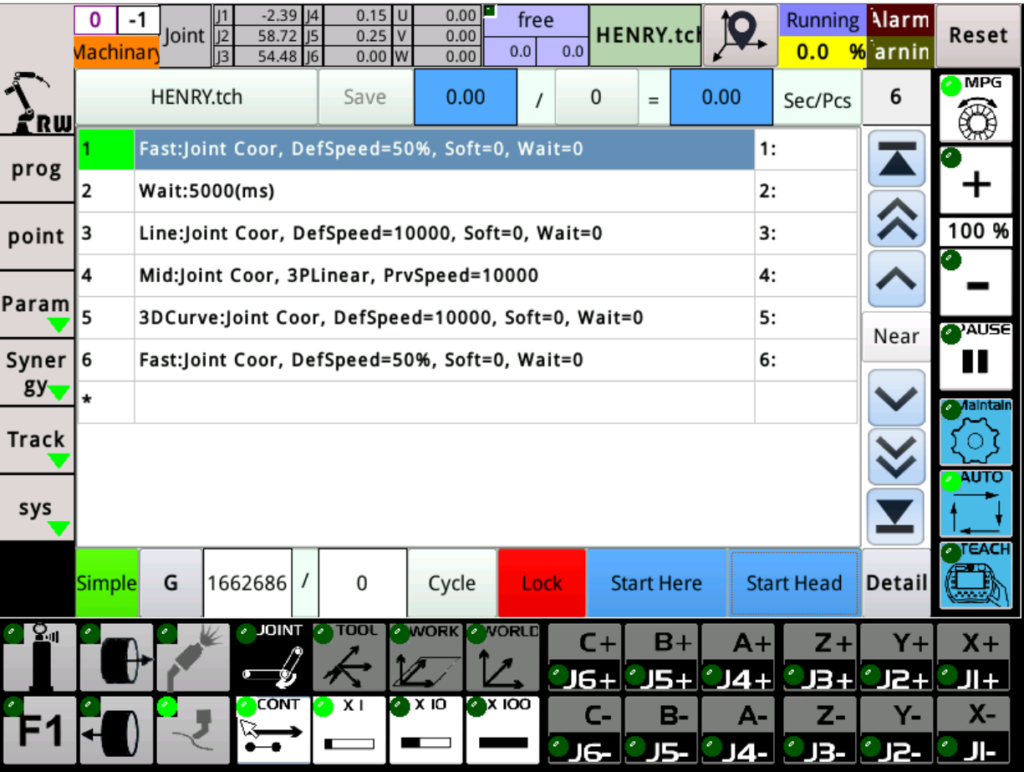The image size is (1024, 772).
Task: Click the waypoint path icon in the top bar
Action: click(740, 35)
